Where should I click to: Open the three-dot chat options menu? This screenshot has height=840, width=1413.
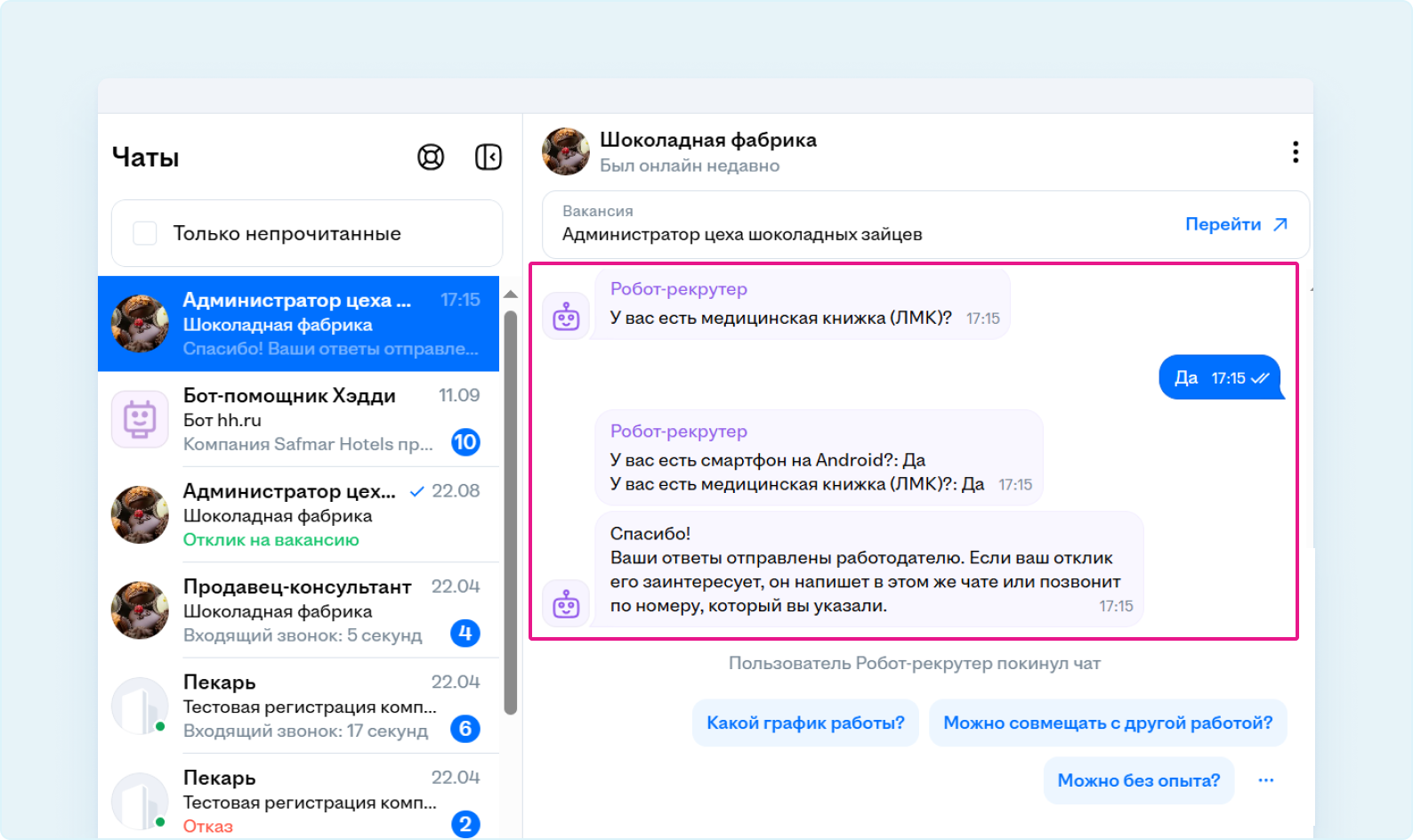[1295, 152]
